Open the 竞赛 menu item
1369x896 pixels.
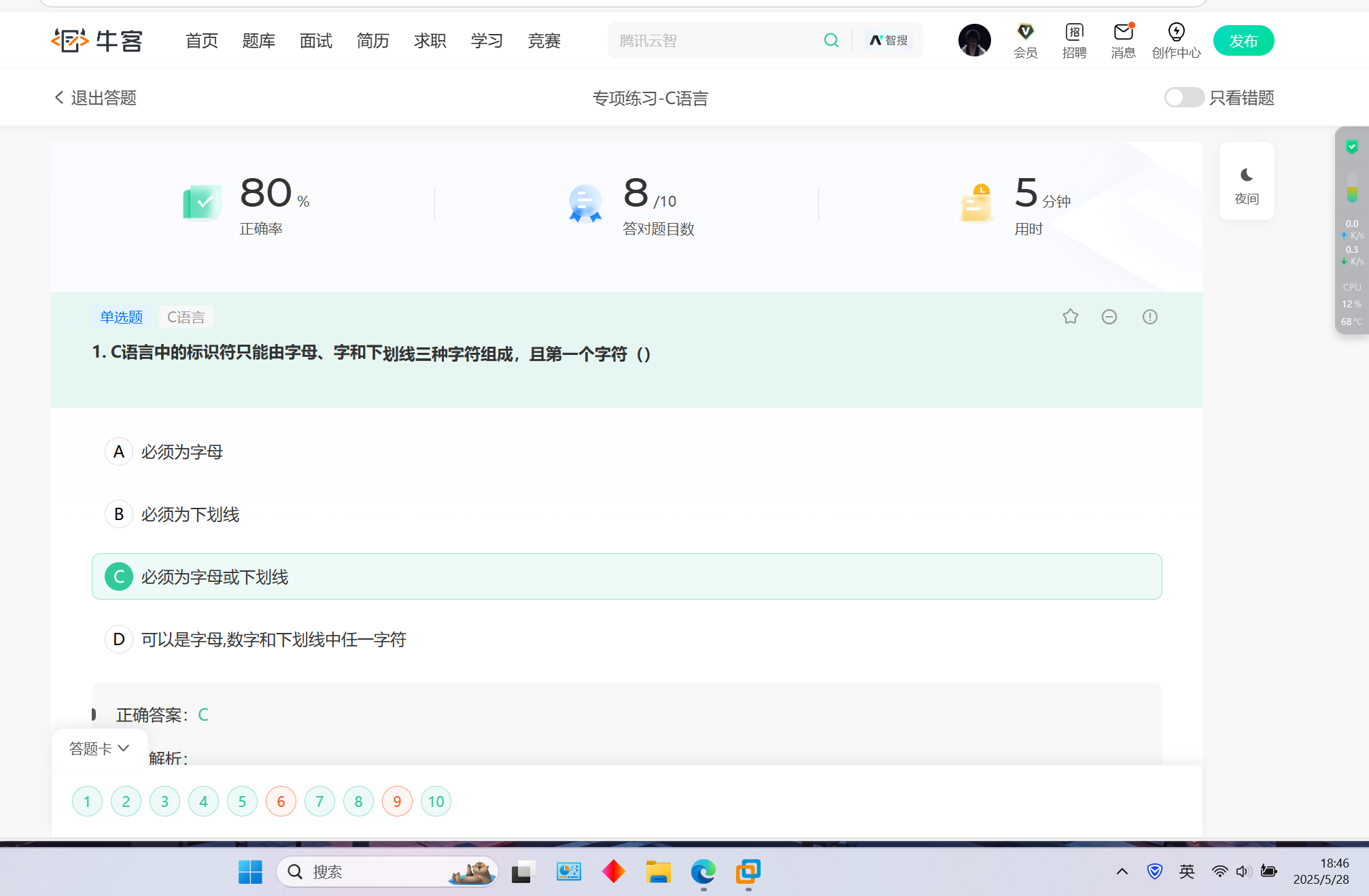coord(544,41)
